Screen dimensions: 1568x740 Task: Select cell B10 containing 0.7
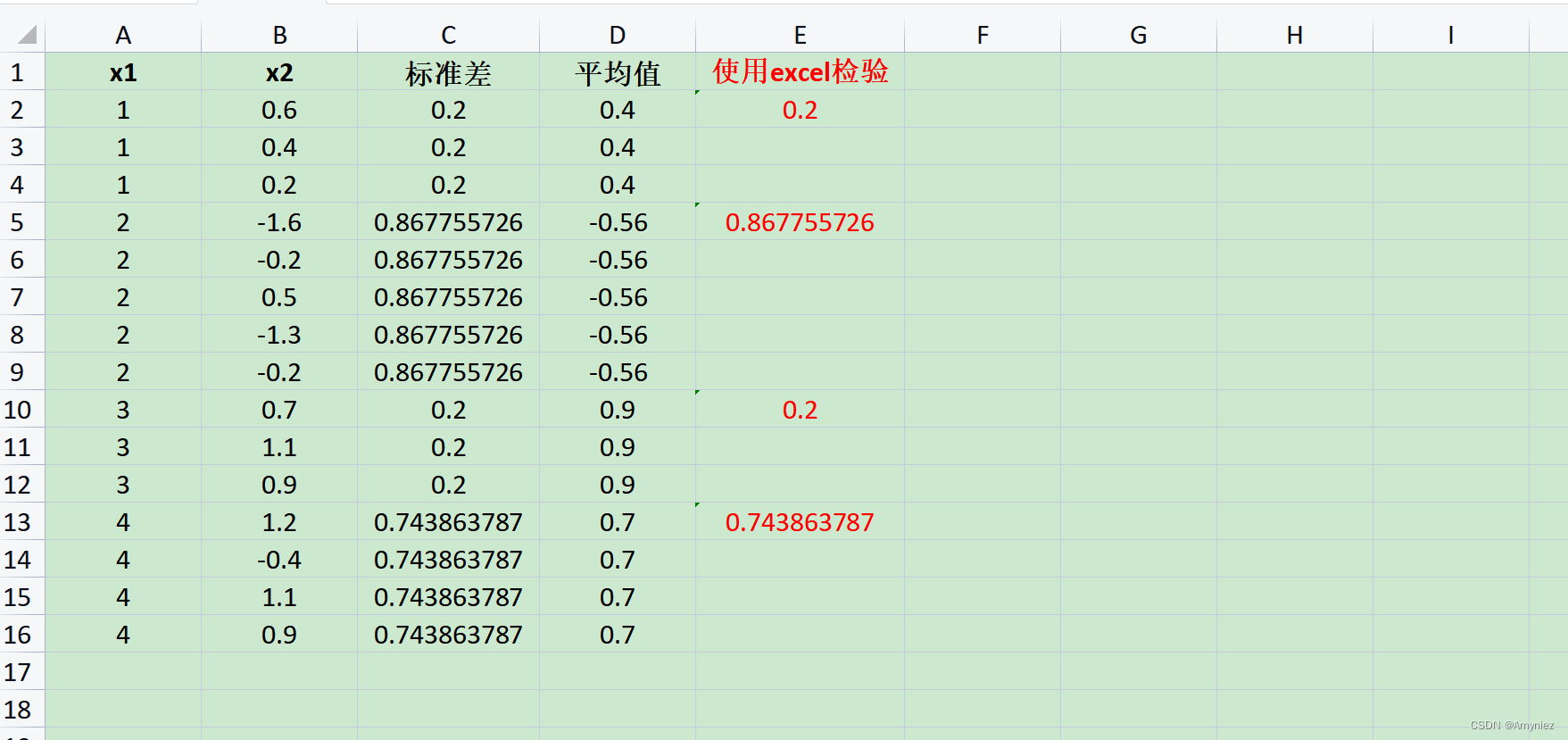(279, 410)
